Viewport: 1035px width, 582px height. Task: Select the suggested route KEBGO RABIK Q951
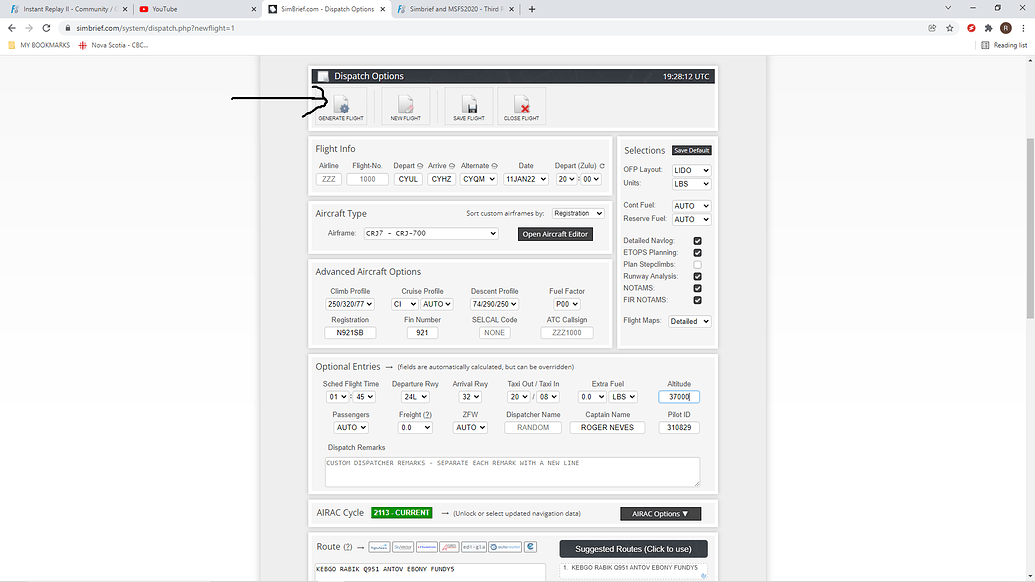(x=633, y=566)
